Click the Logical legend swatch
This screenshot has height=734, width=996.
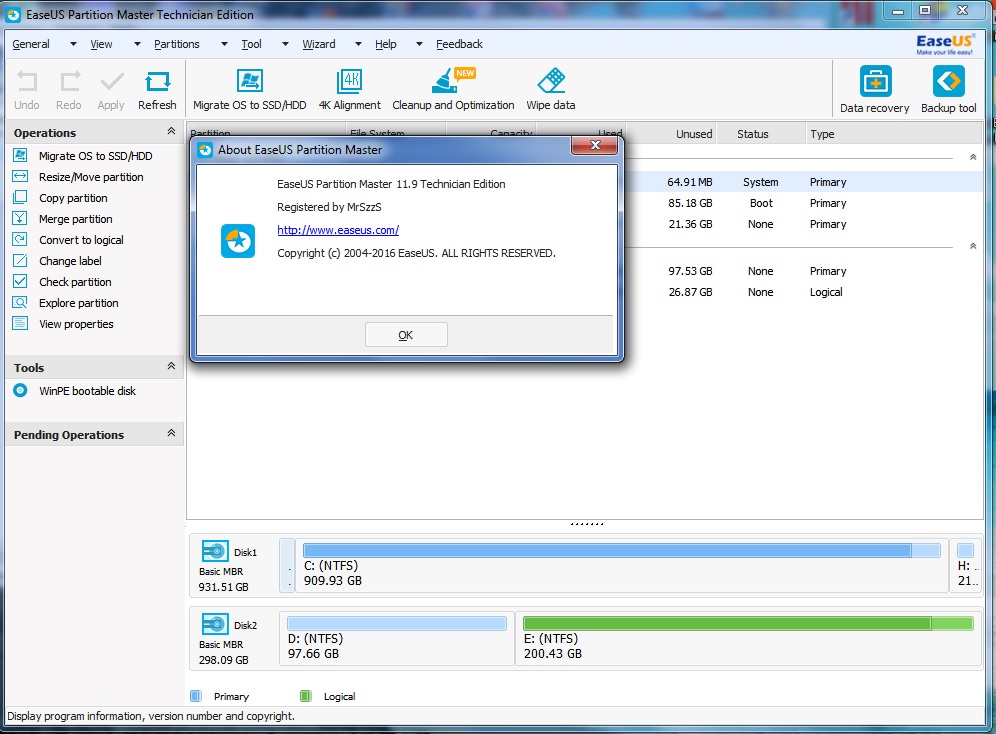point(306,696)
